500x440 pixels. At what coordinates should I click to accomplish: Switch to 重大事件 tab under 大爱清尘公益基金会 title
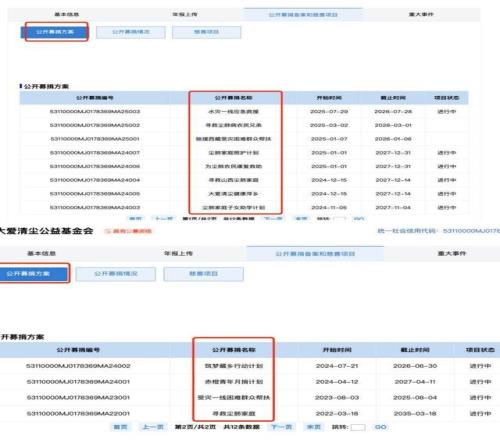[452, 254]
